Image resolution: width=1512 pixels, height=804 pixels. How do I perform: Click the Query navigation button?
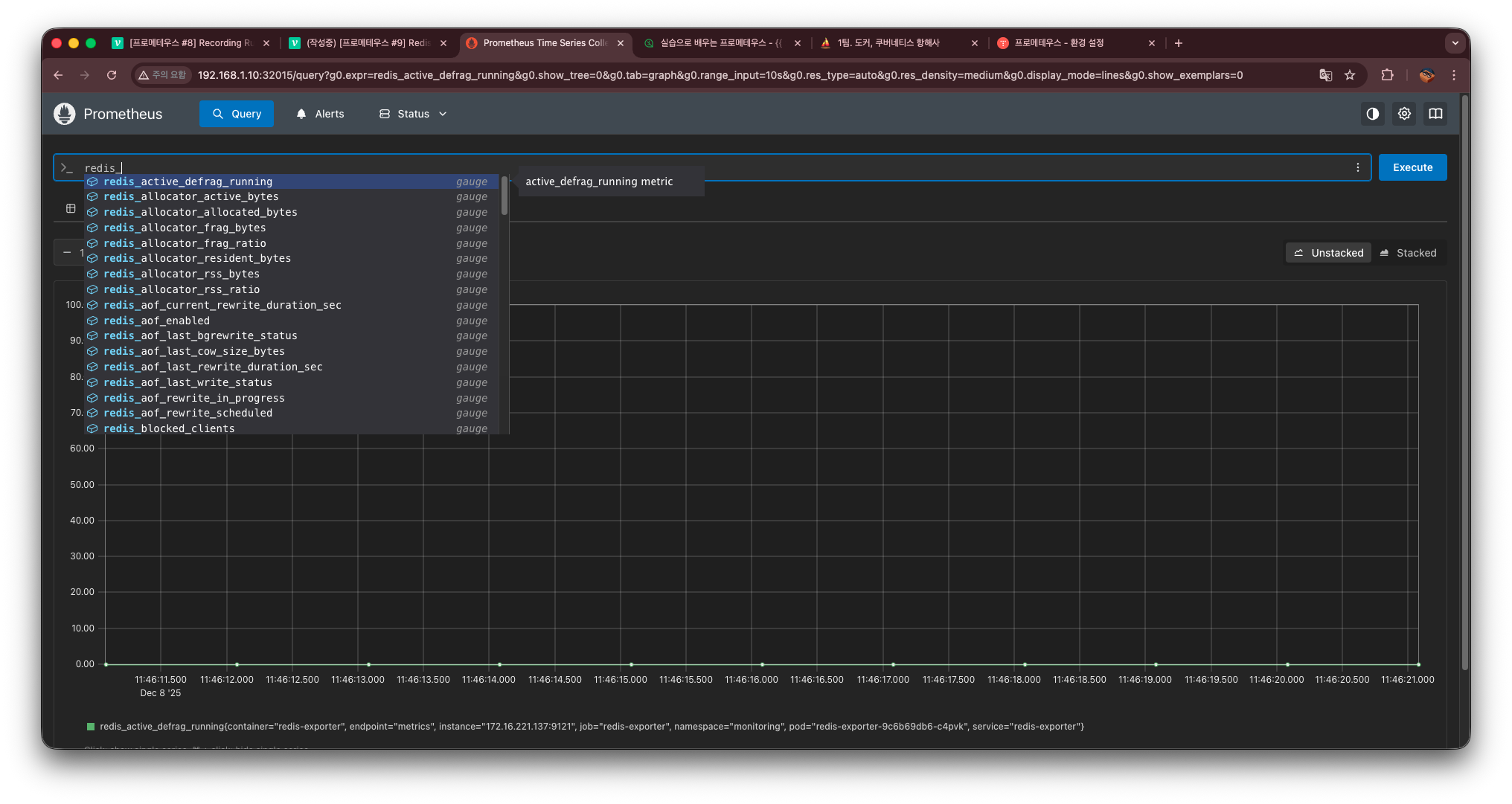(x=237, y=114)
